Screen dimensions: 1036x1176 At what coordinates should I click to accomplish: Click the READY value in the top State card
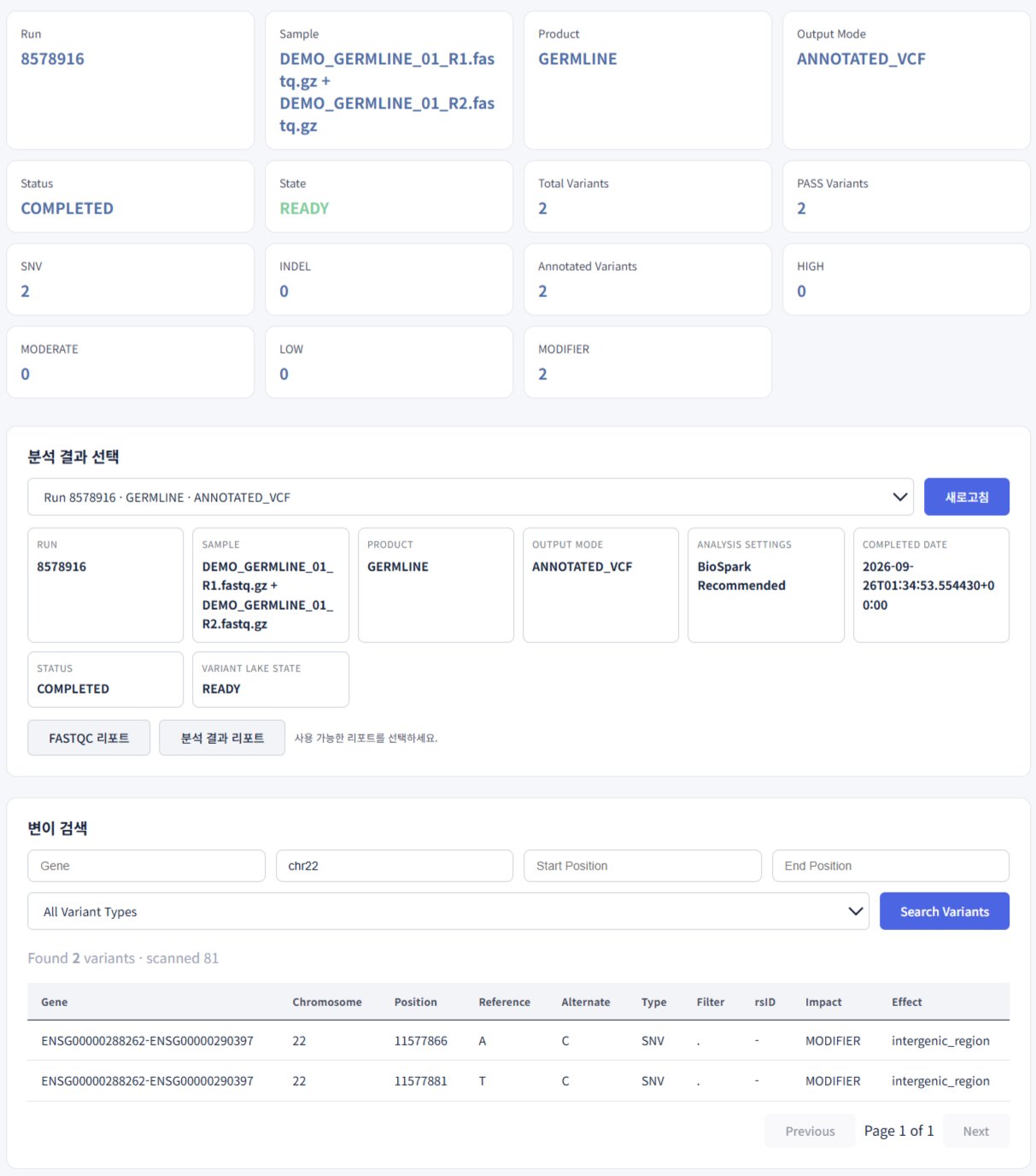click(x=304, y=208)
